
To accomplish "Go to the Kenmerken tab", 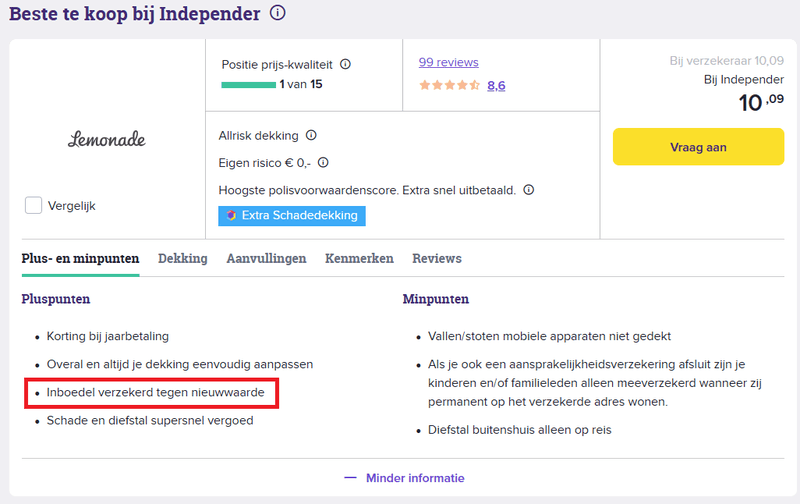I will pyautogui.click(x=359, y=259).
